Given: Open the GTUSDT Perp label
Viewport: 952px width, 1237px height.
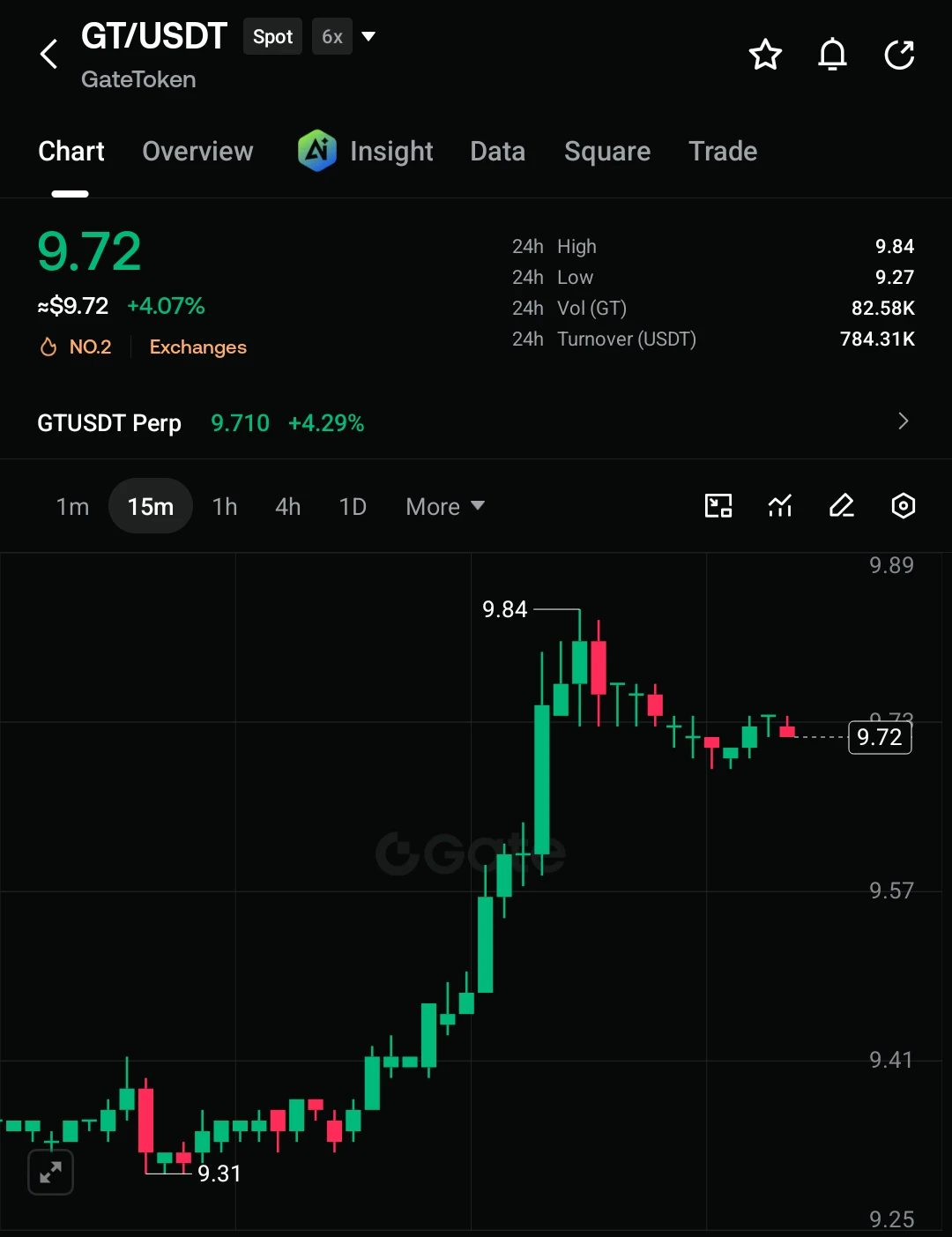Looking at the screenshot, I should pos(109,423).
